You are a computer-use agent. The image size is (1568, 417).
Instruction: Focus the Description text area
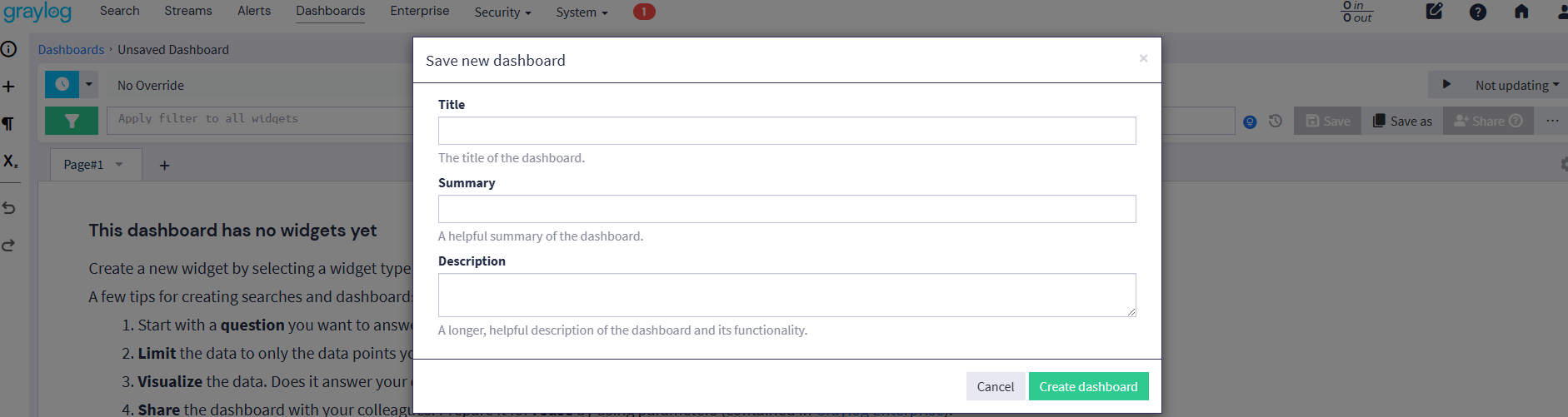click(x=786, y=295)
